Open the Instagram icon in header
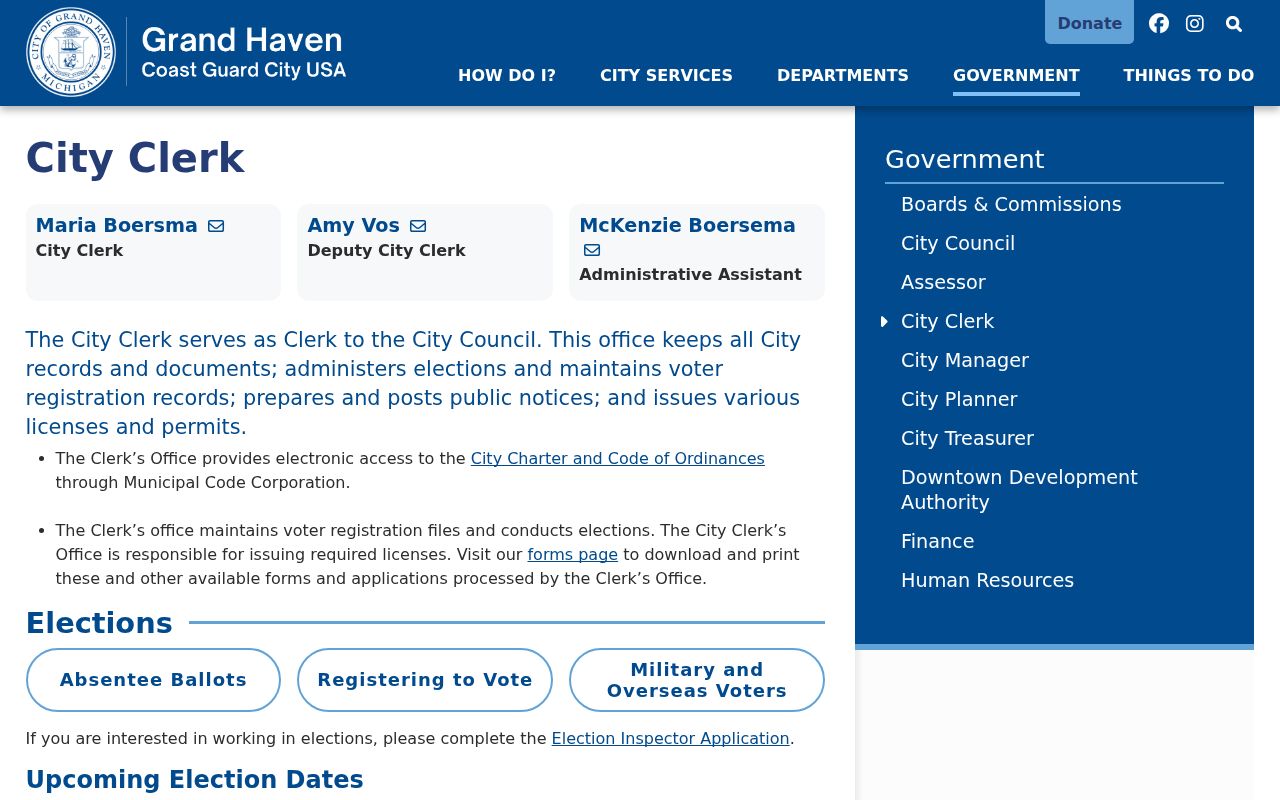 1195,24
